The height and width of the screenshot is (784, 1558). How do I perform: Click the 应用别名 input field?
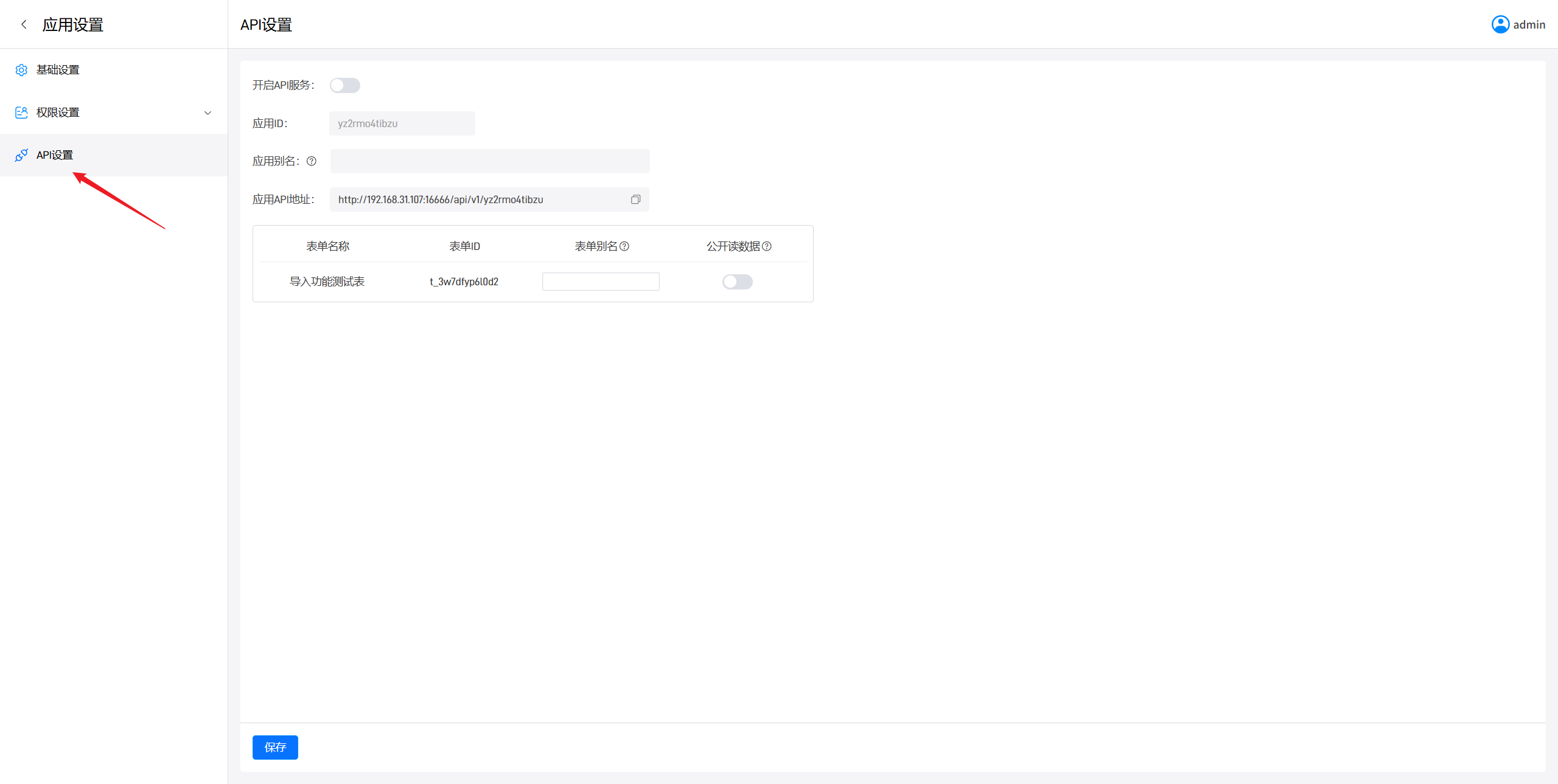pyautogui.click(x=489, y=161)
